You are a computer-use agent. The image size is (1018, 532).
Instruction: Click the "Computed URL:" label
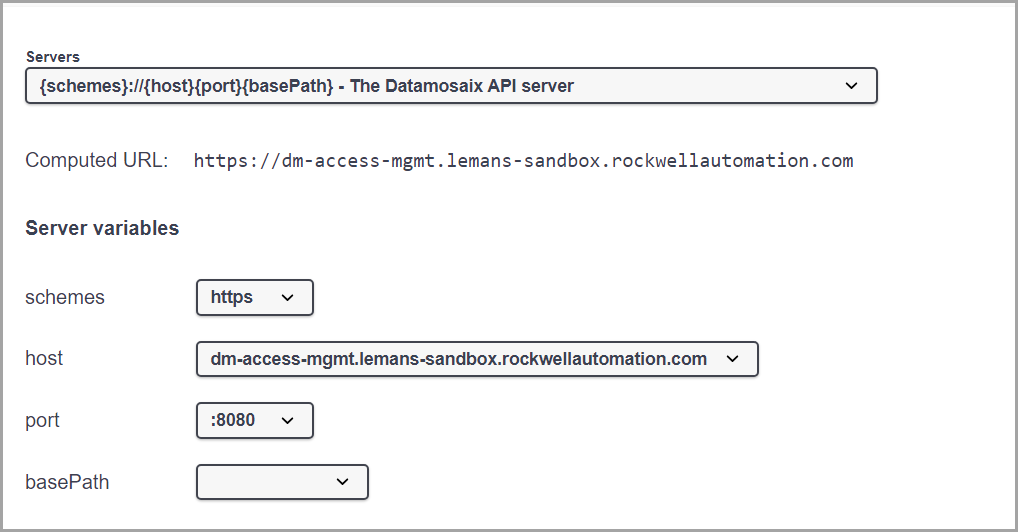tap(97, 161)
